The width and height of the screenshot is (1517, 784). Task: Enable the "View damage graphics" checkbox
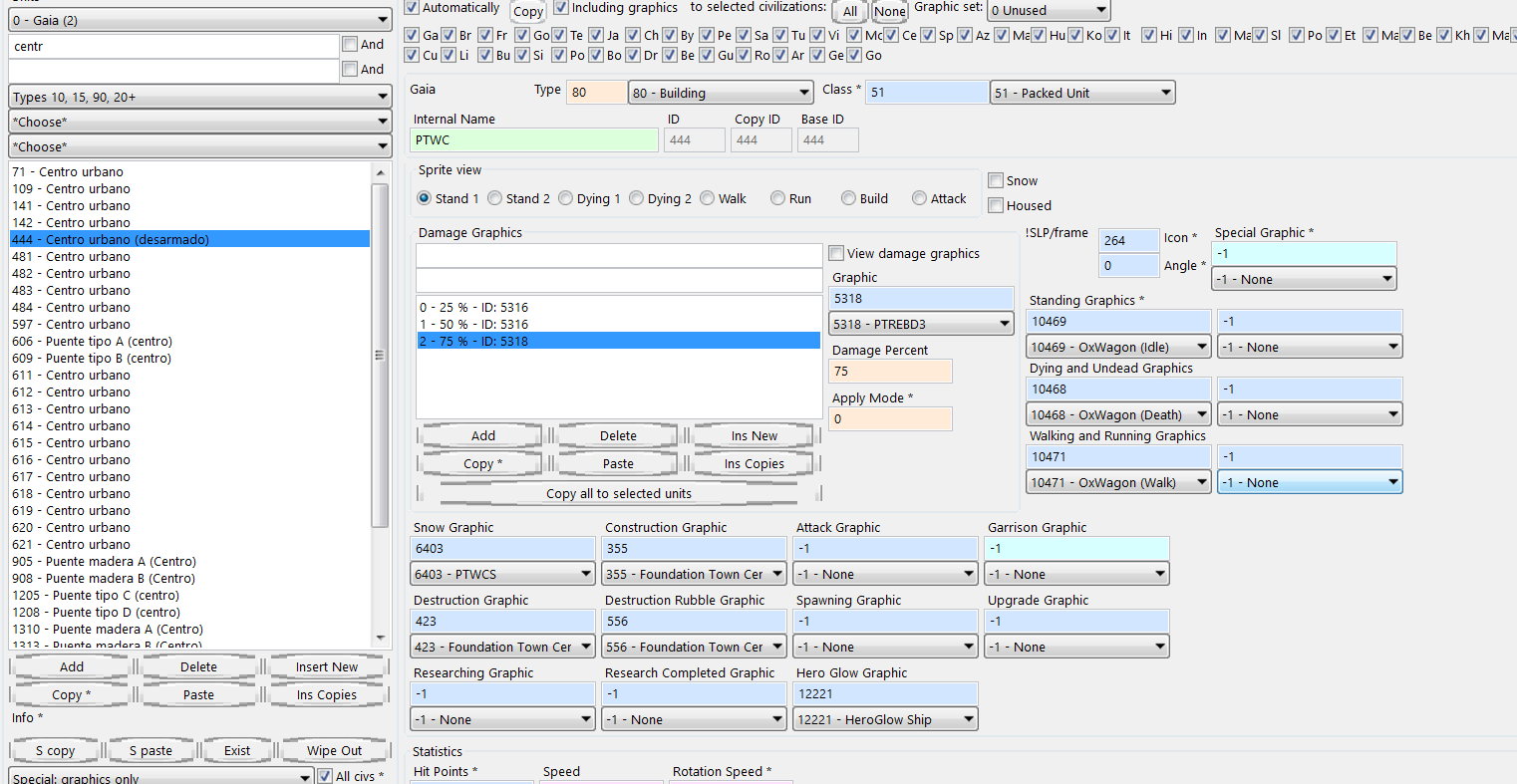point(836,253)
